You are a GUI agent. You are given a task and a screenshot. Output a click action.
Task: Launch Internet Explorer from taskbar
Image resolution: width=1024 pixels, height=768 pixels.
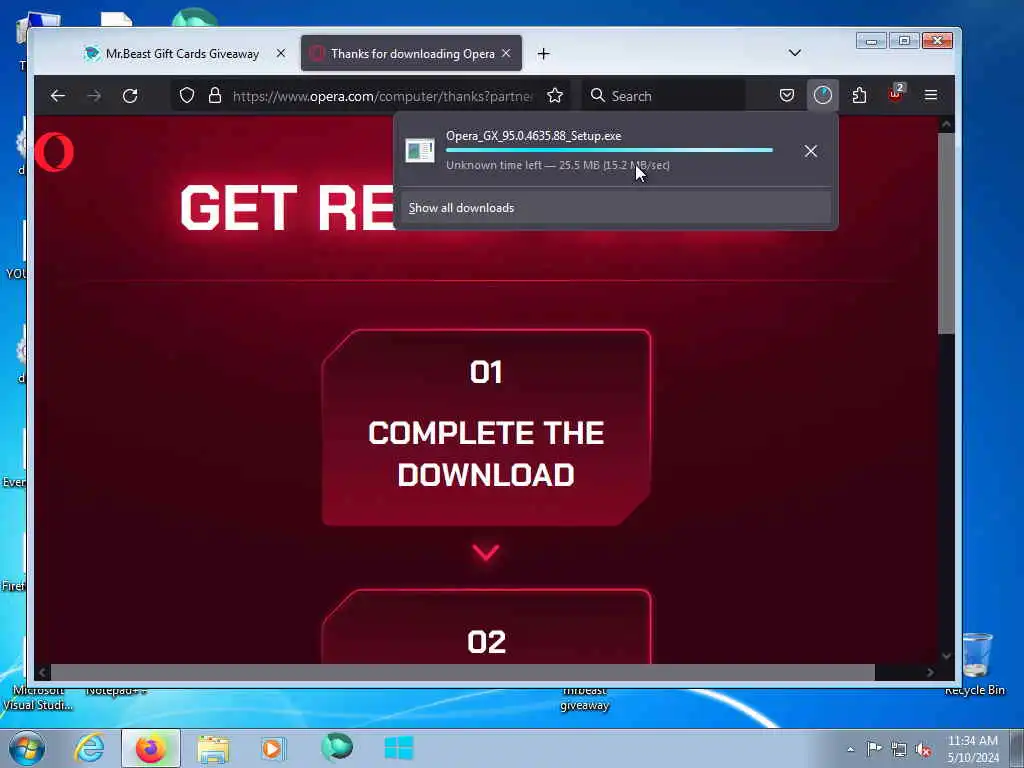click(89, 748)
